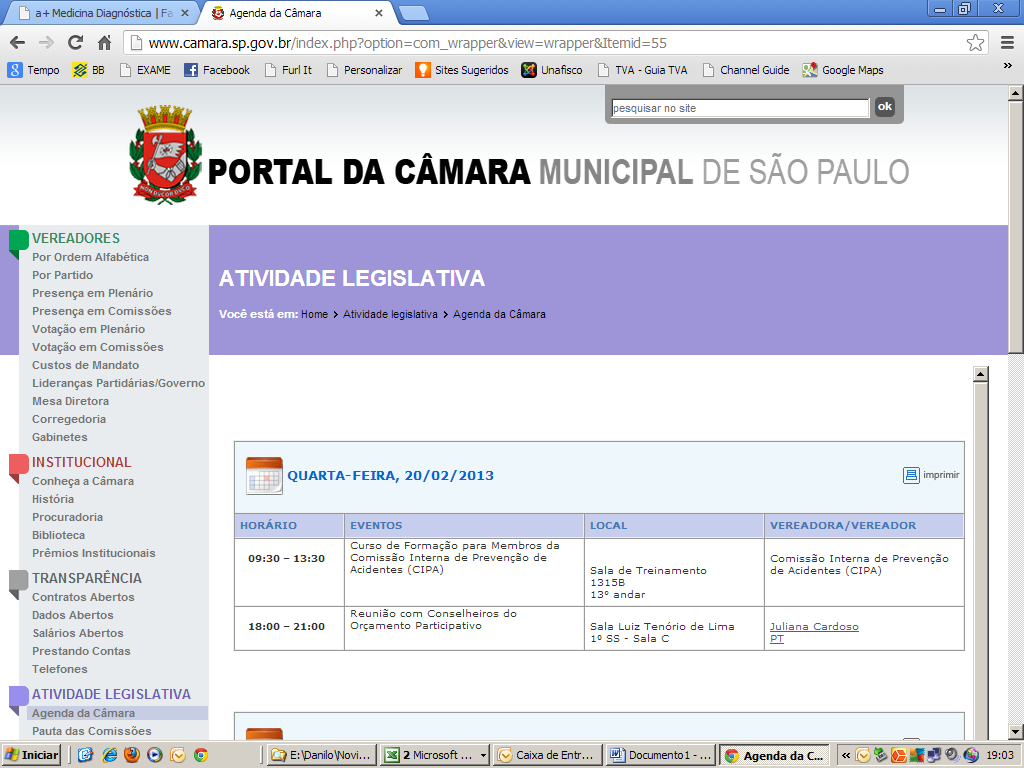Open Votação em Comissões link
Screen dimensions: 1024x768
tap(98, 347)
